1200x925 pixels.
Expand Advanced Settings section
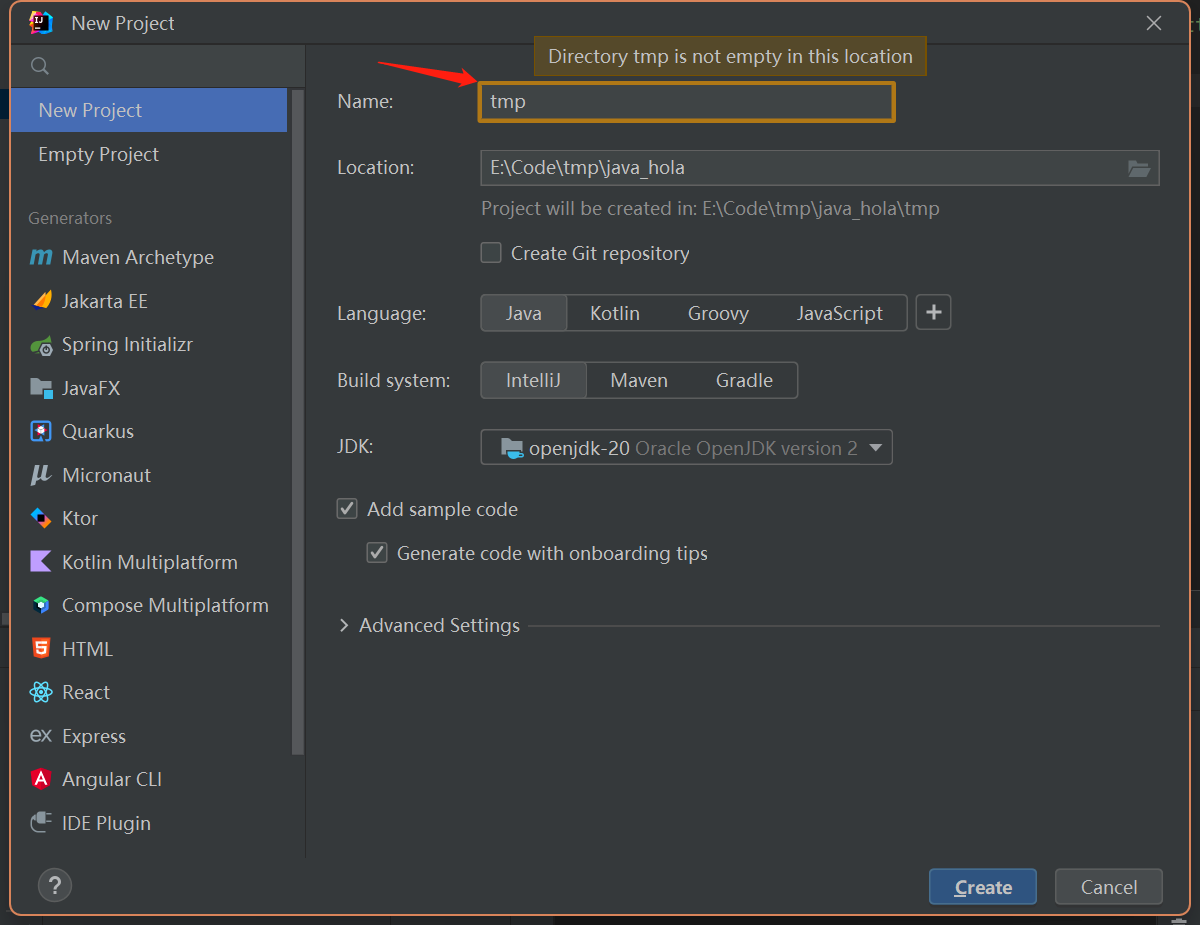[344, 626]
